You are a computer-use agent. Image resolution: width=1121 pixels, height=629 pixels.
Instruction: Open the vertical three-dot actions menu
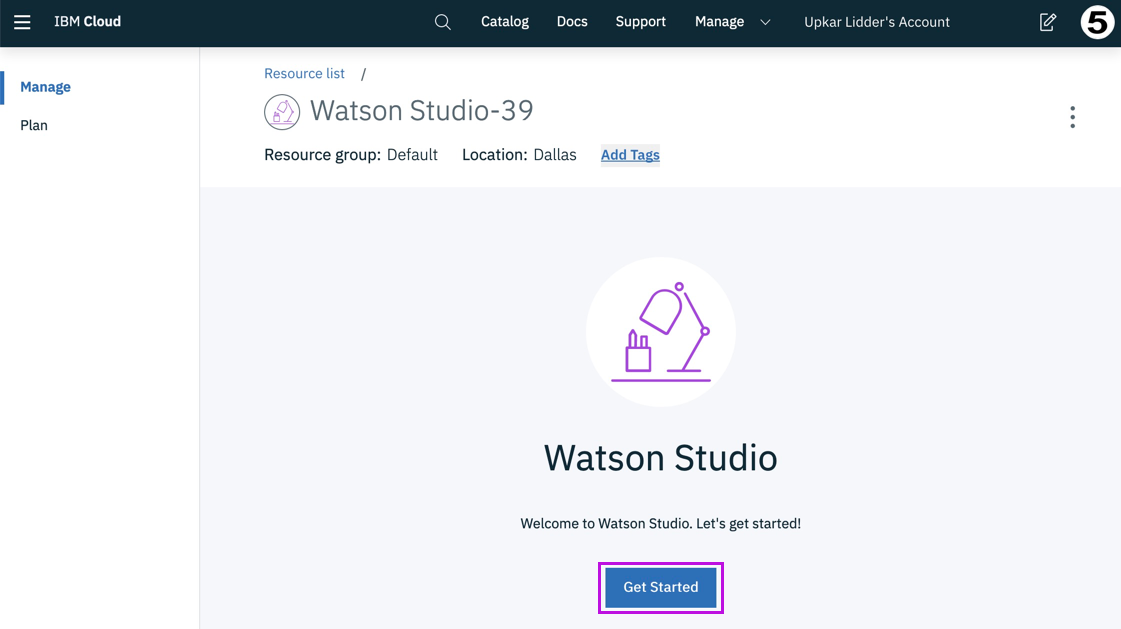[1072, 117]
